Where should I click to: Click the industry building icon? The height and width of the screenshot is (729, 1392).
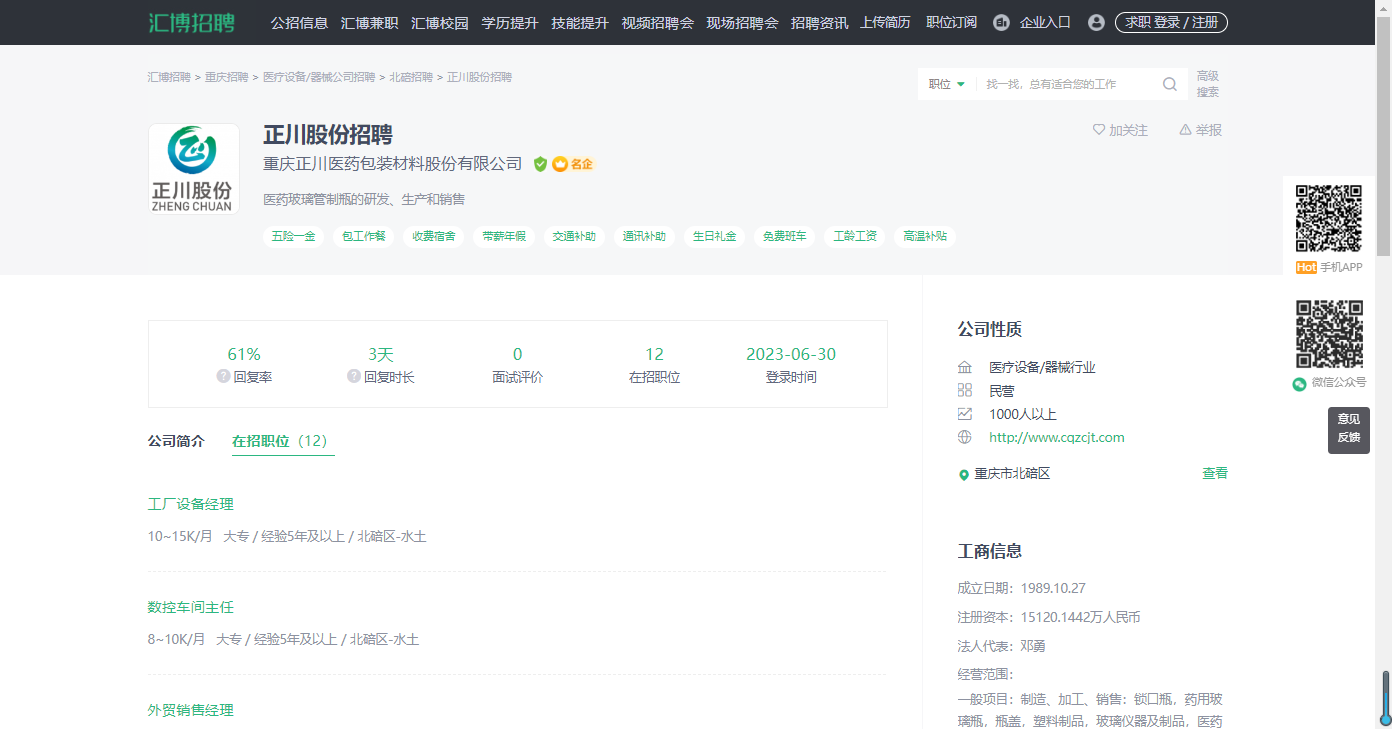coord(965,367)
